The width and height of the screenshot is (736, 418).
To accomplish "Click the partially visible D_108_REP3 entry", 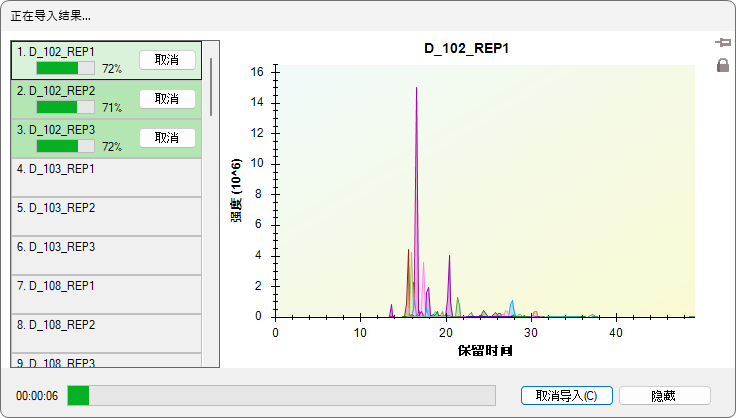I will click(105, 361).
